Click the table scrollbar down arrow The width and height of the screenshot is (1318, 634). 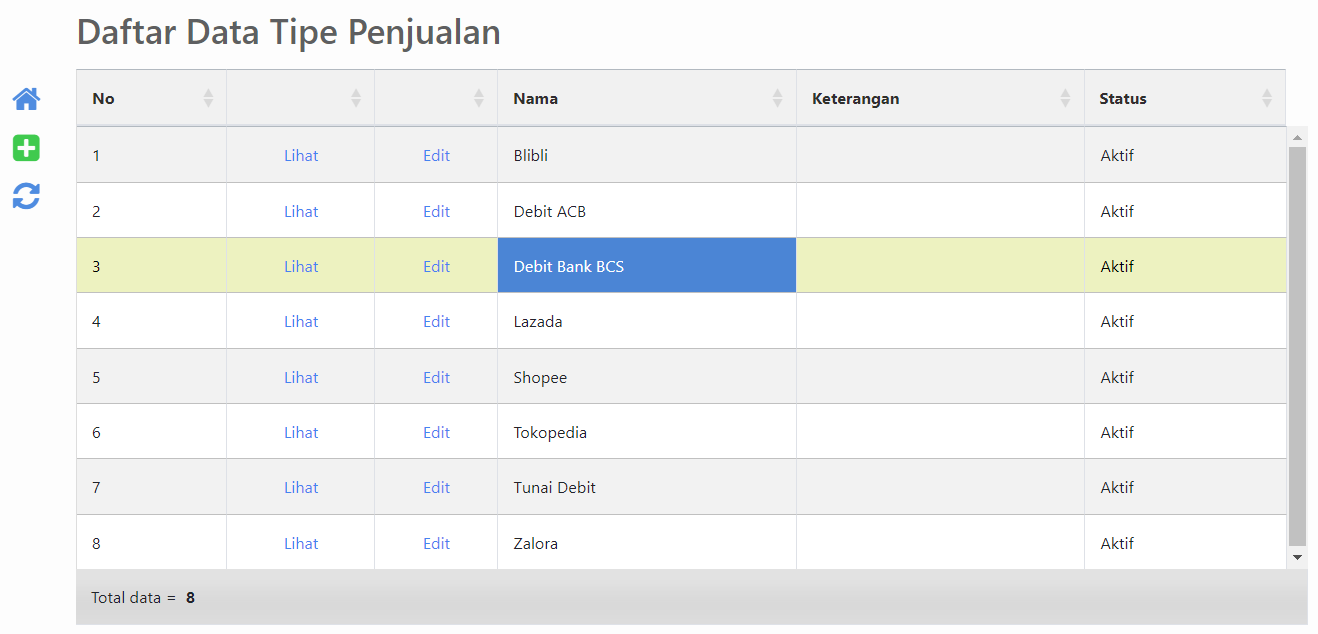pos(1297,557)
